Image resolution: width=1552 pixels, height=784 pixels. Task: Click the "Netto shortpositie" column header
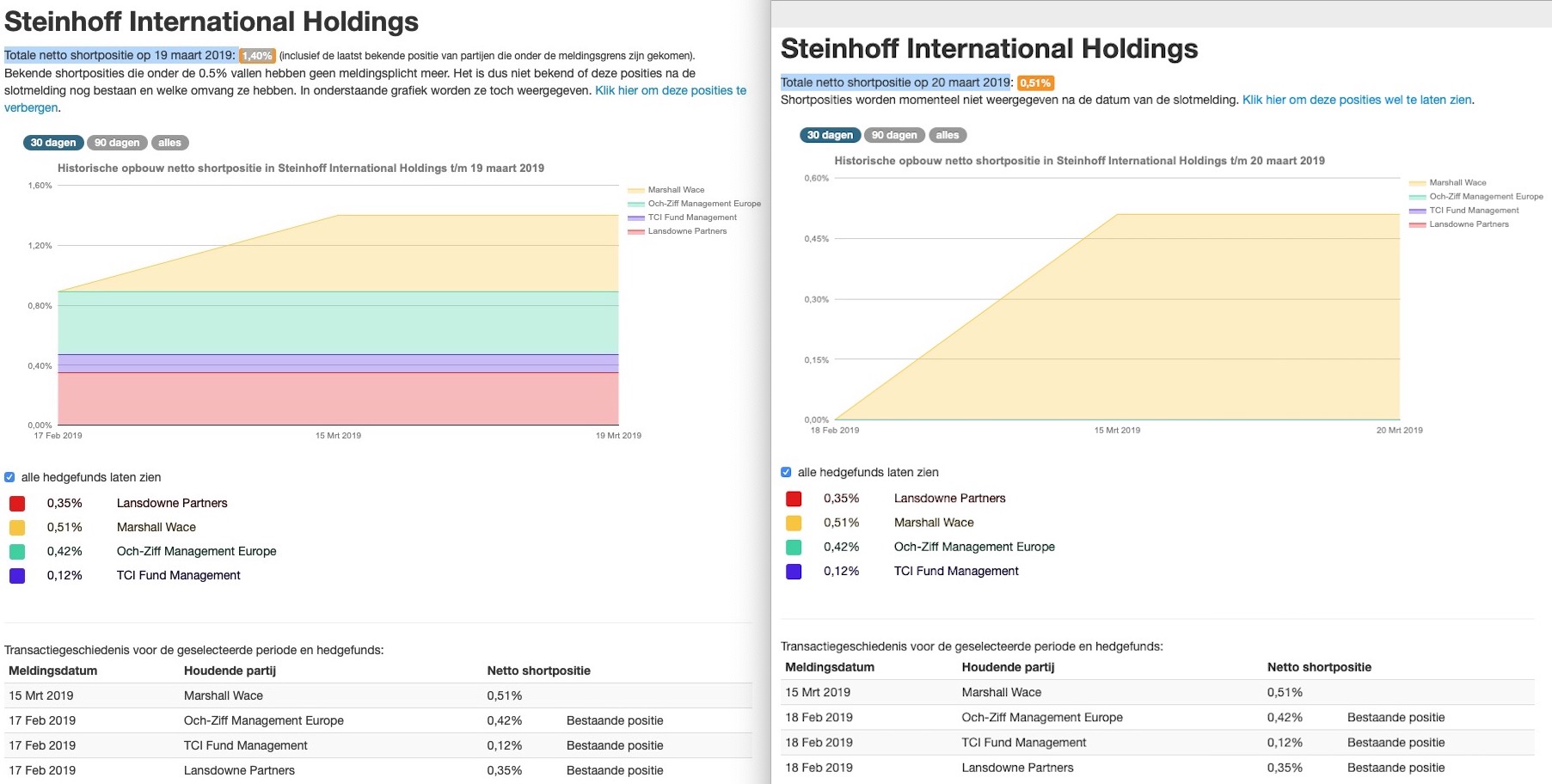[x=537, y=671]
